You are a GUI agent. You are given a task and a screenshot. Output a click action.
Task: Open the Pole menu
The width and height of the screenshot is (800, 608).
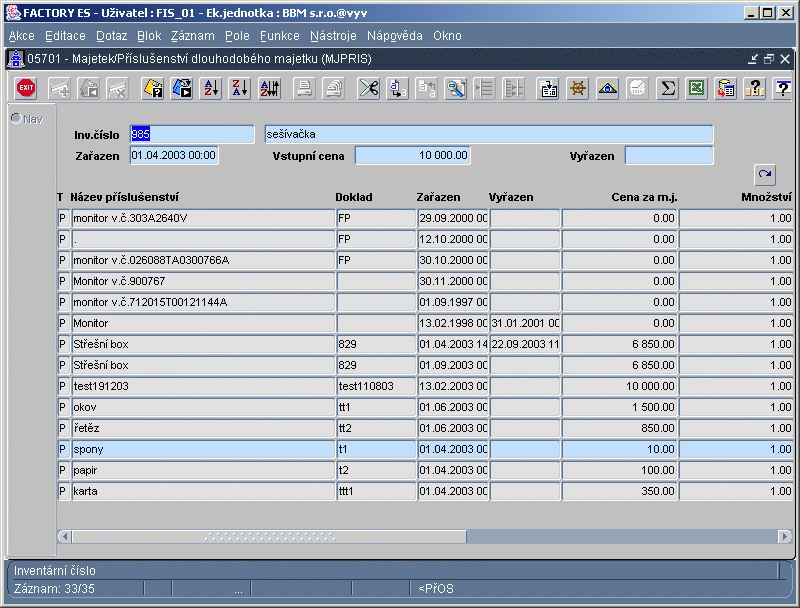coord(237,36)
